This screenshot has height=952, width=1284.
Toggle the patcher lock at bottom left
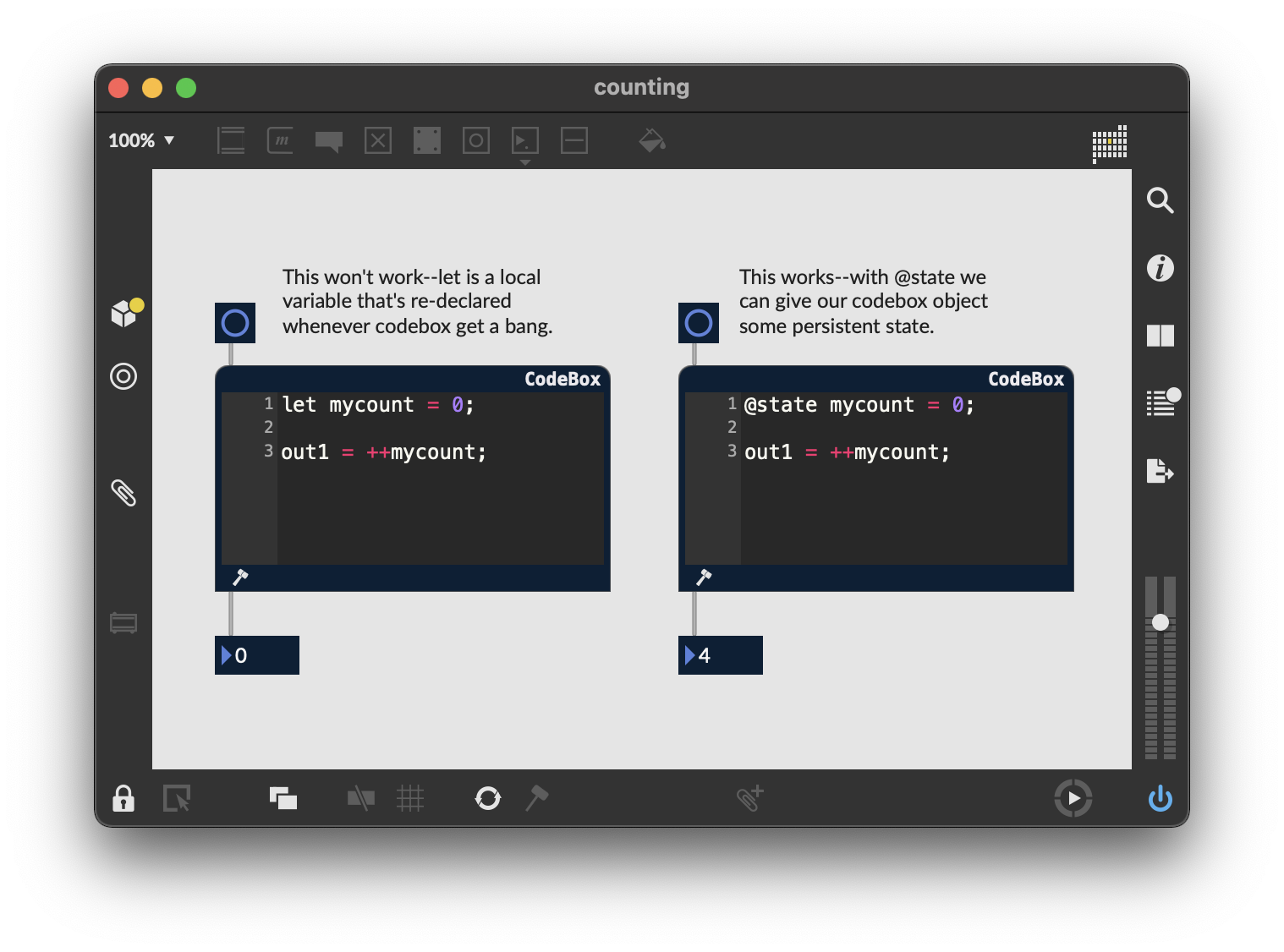tap(123, 798)
